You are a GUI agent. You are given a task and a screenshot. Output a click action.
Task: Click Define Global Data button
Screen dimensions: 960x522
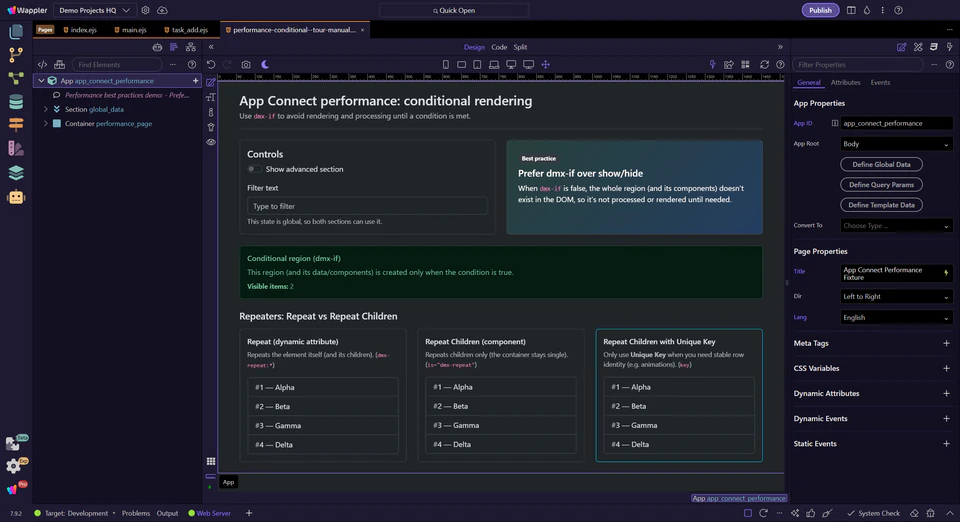881,164
